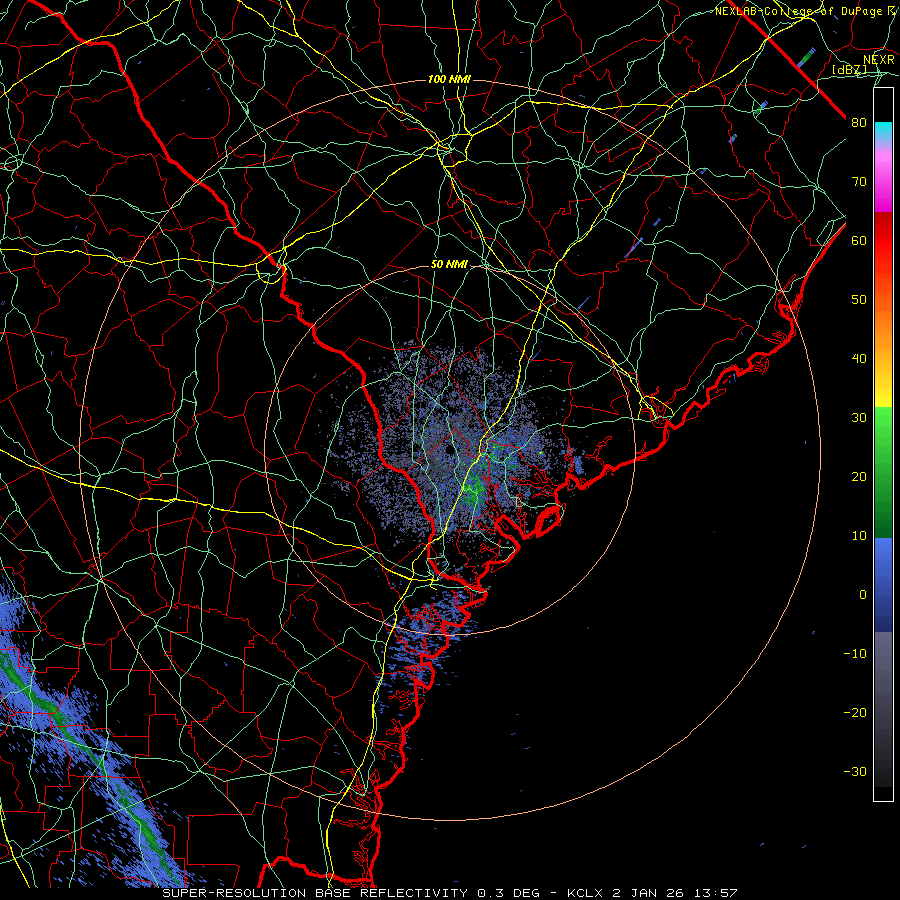Viewport: 900px width, 900px height.
Task: Click the "NEXR" label above the color scale
Action: pos(879,60)
